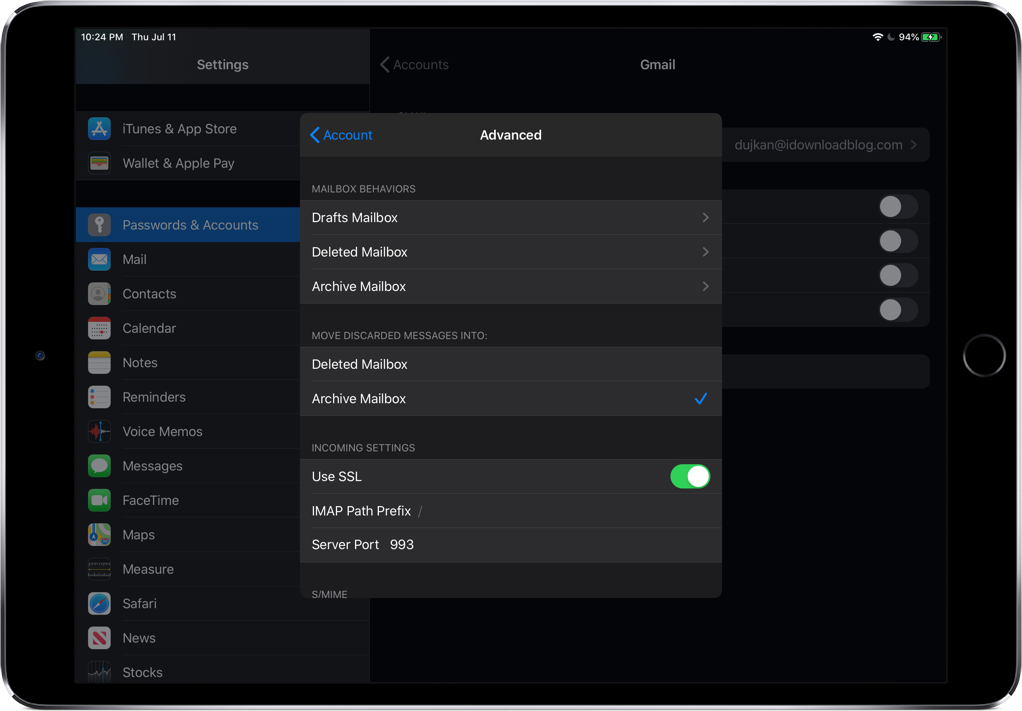Select Safari label in Settings sidebar

[x=139, y=603]
